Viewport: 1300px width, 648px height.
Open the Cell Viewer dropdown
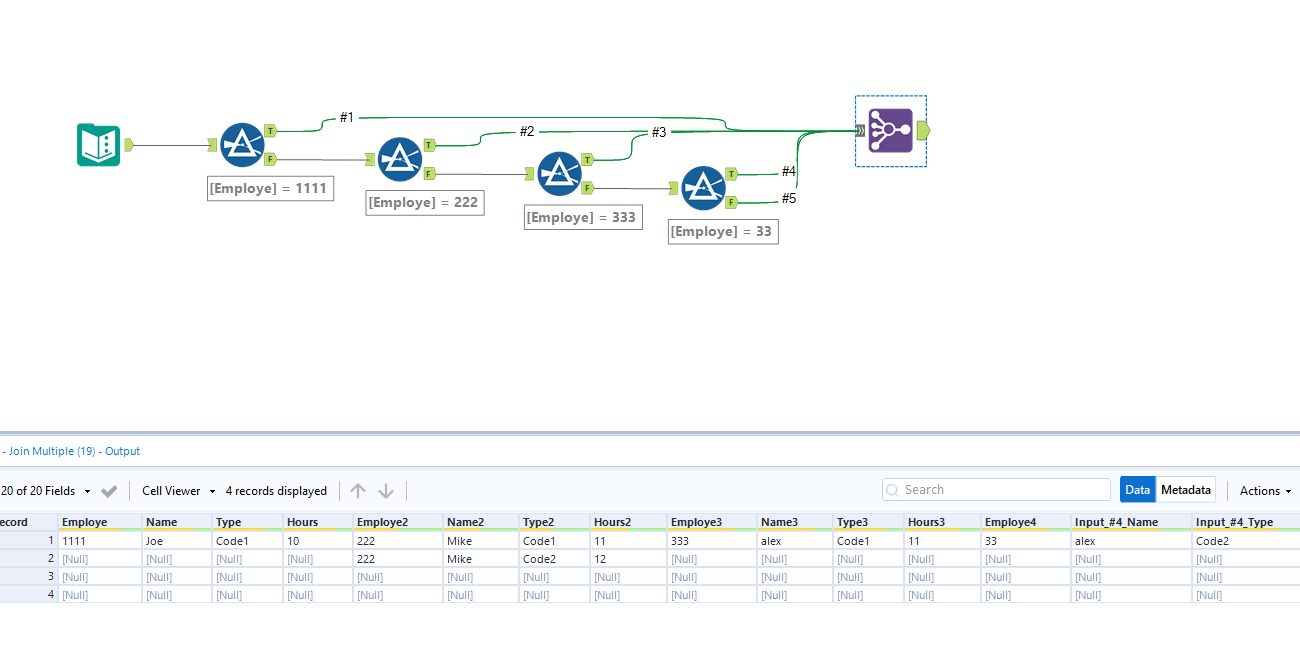pos(177,490)
